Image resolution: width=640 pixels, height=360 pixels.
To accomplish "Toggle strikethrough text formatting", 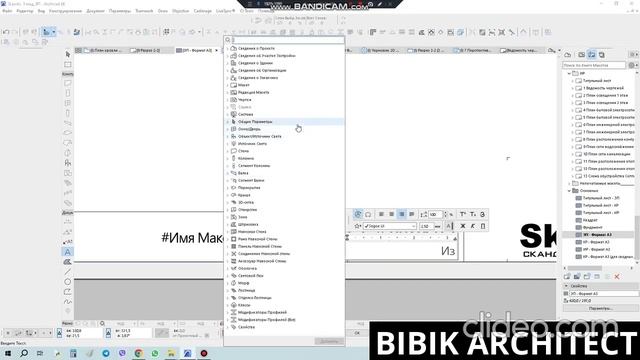I will (x=482, y=214).
